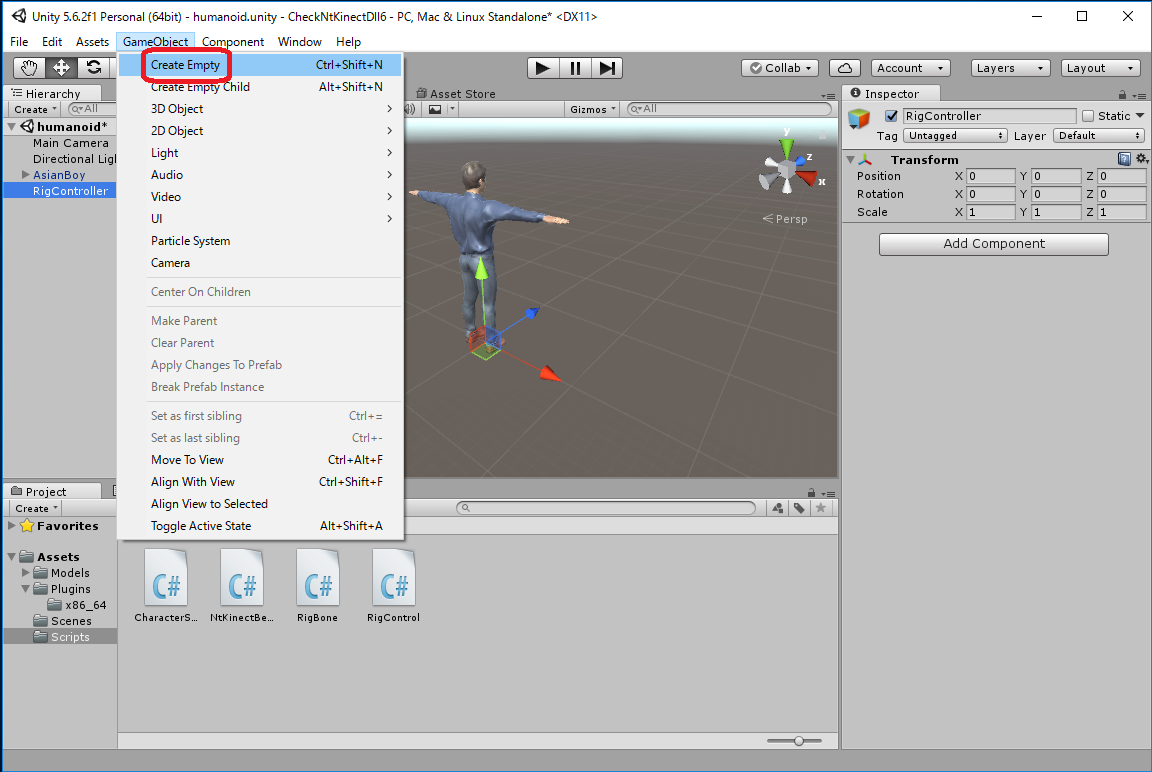Screen dimensions: 1152x772
Task: Select the Rotate tool in toolbar
Action: [x=93, y=68]
